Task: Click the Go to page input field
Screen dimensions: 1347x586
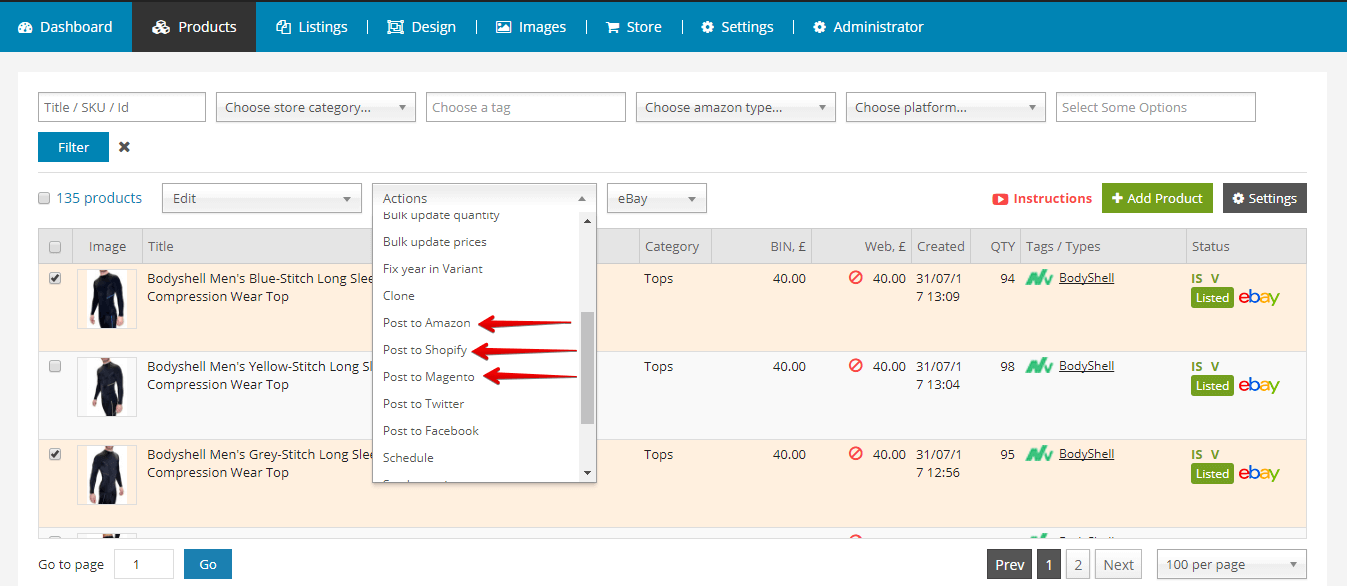Action: (x=143, y=563)
